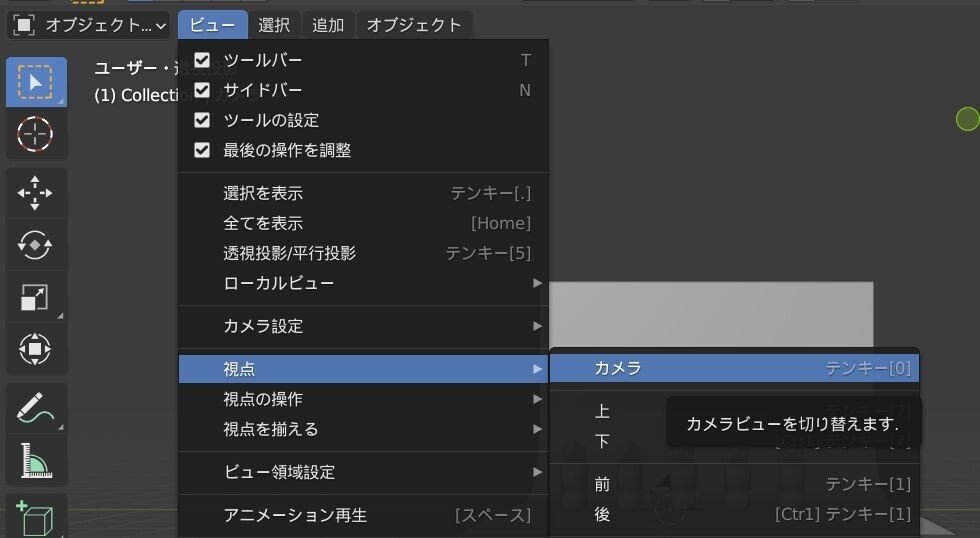Choose 選択を表示 menu entry
The width and height of the screenshot is (980, 538).
pos(364,193)
